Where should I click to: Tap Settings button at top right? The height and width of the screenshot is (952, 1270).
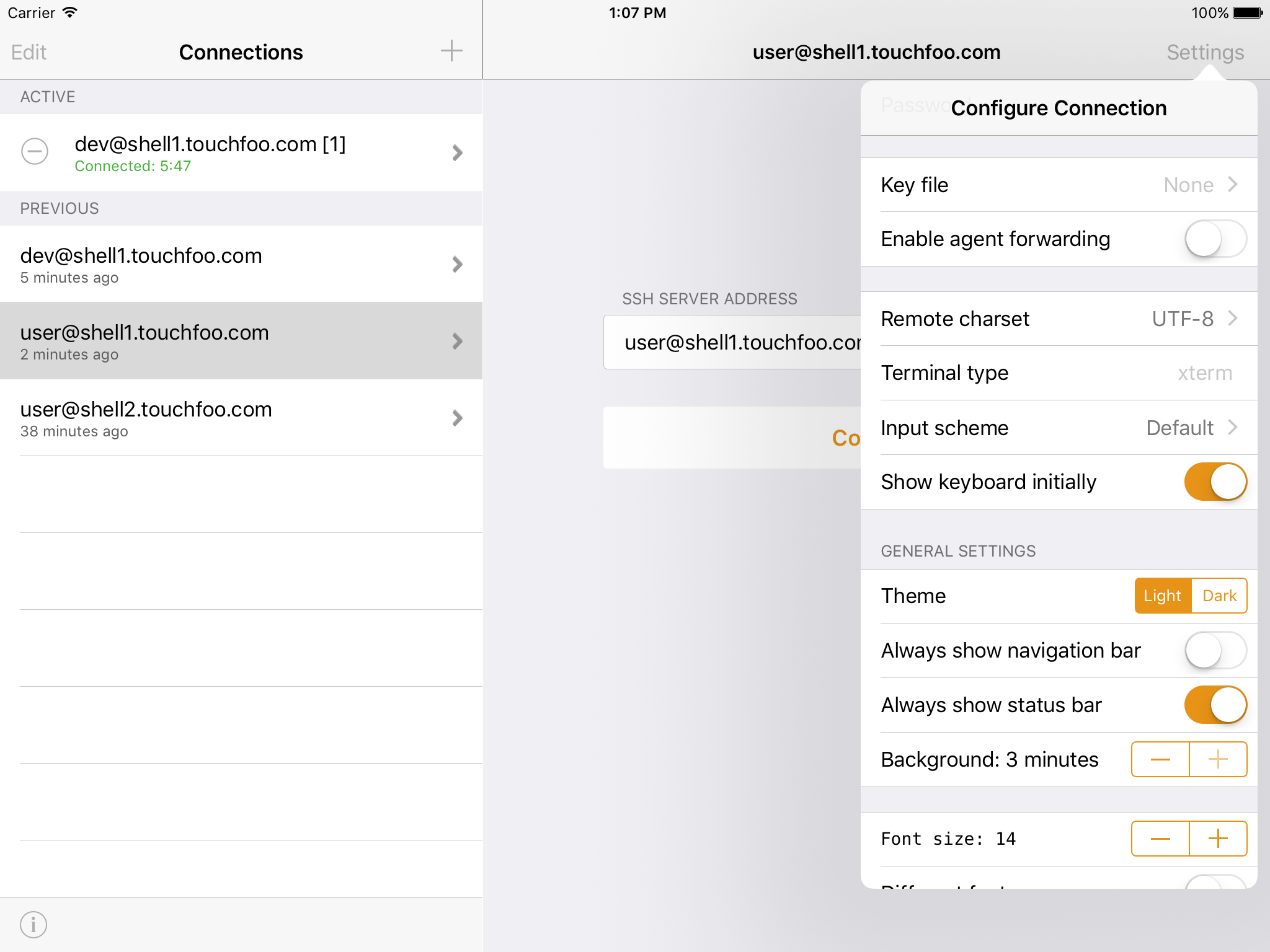tap(1205, 52)
